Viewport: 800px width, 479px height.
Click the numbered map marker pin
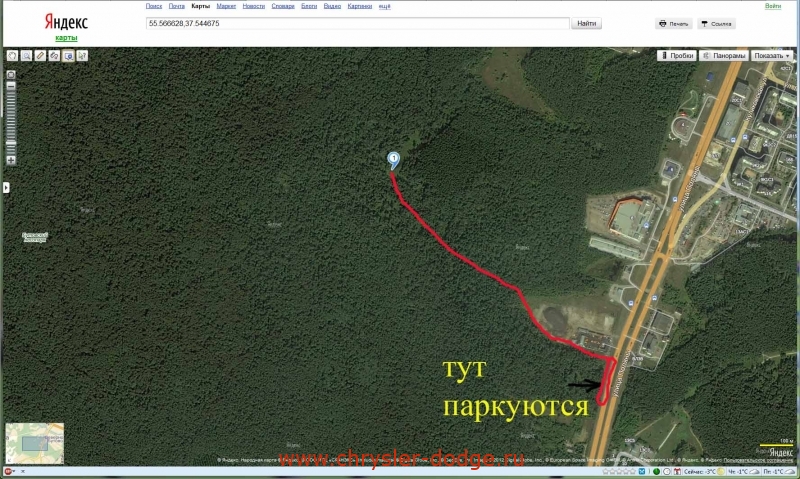tap(394, 160)
